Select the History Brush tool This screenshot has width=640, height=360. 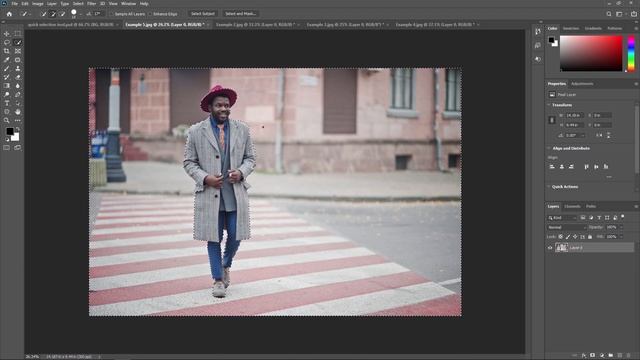[x=7, y=77]
